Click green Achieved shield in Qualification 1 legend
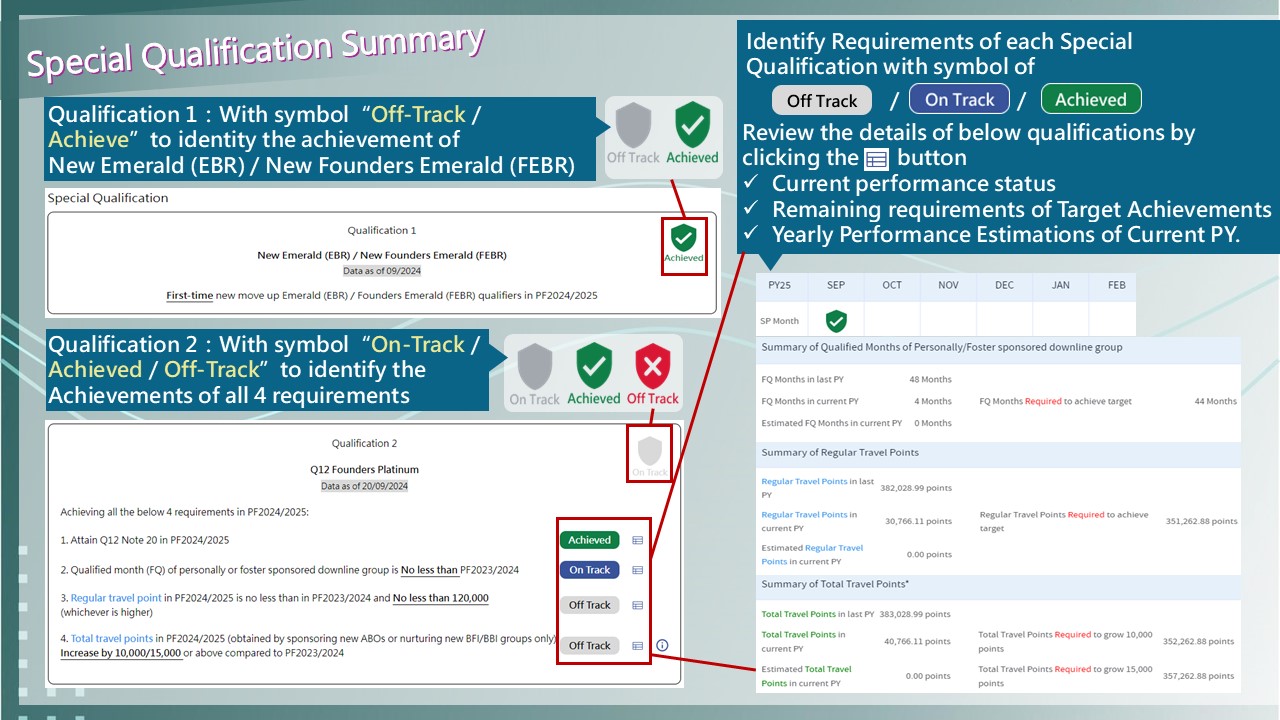Screen dimensions: 1280x720 point(692,125)
